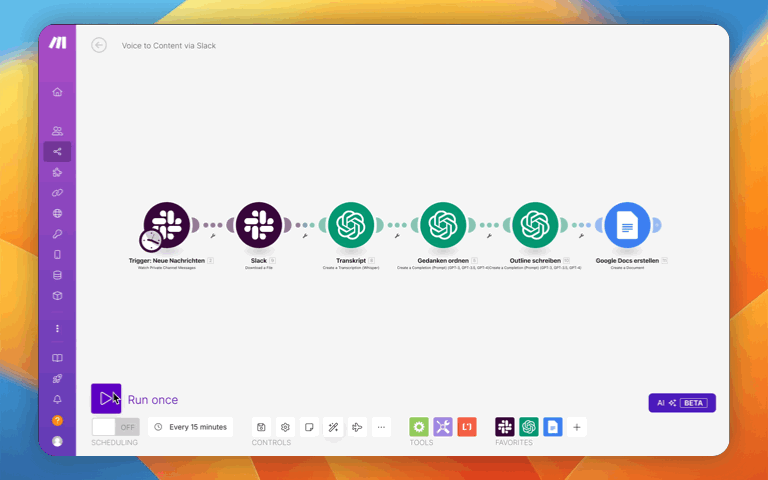This screenshot has width=768, height=480.
Task: Open the three-dot more controls menu
Action: [x=381, y=427]
